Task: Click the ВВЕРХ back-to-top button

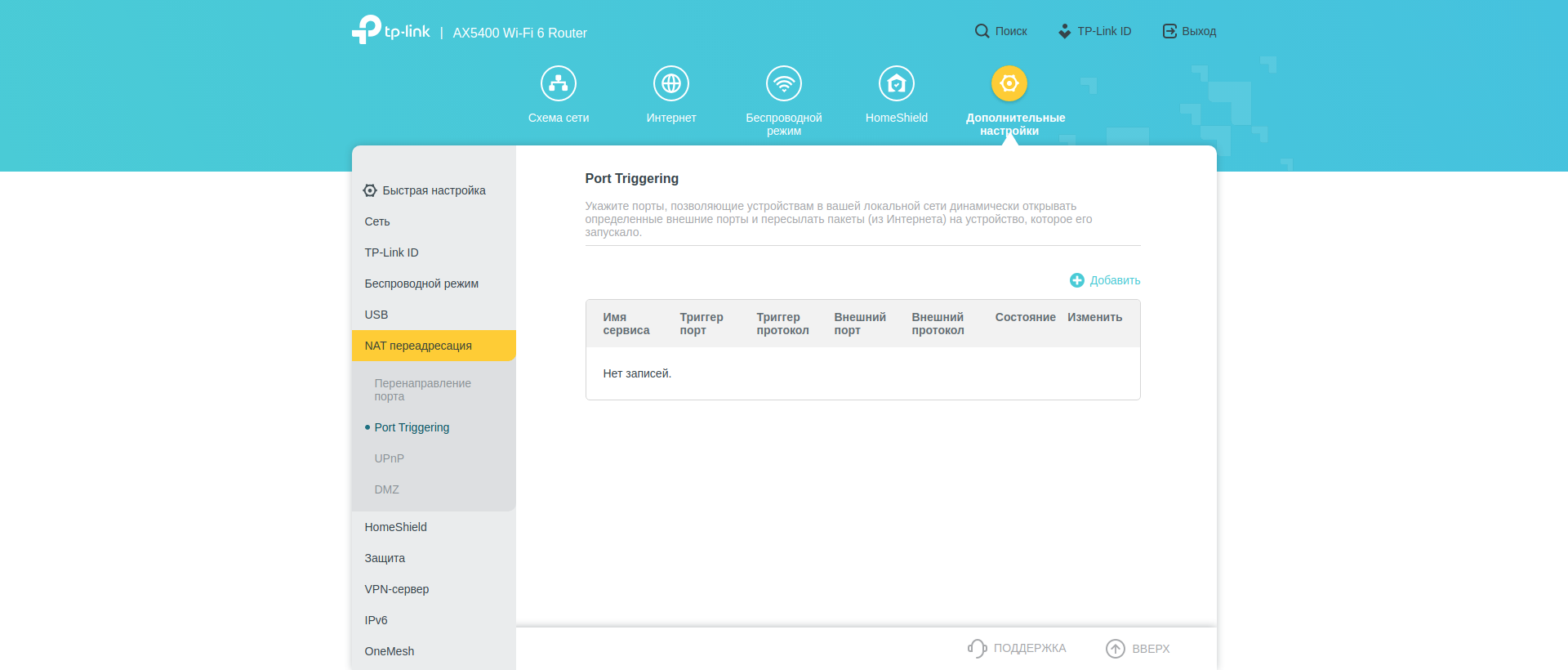Action: tap(1138, 648)
